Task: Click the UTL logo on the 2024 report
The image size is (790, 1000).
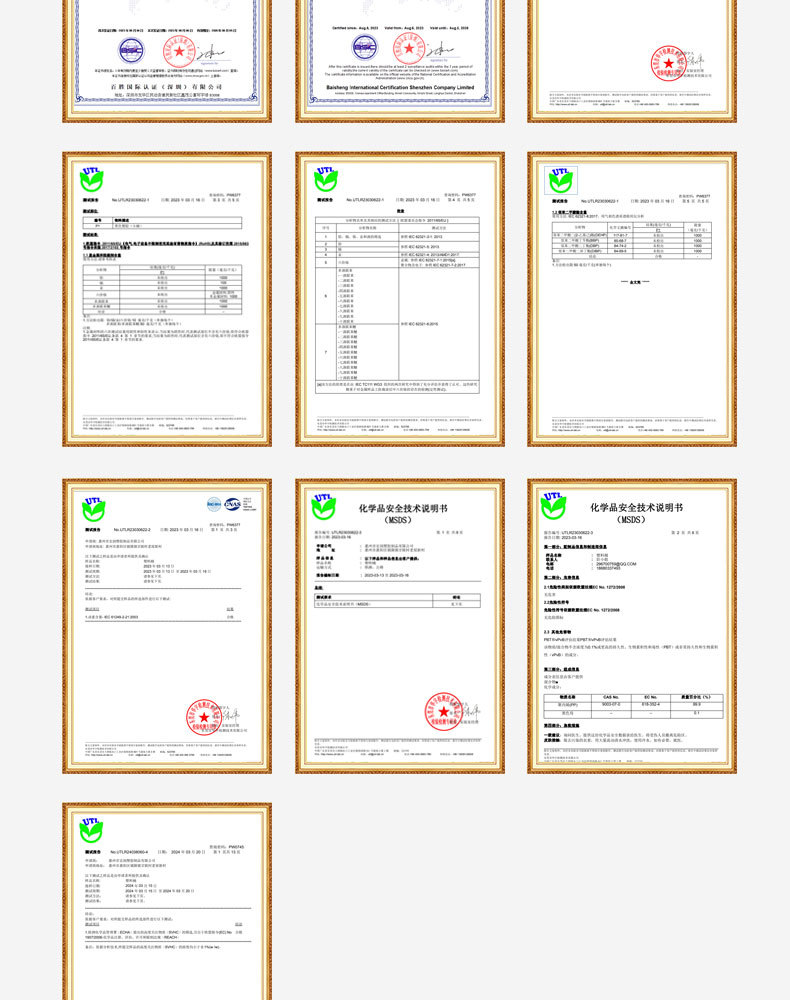Action: tap(91, 830)
